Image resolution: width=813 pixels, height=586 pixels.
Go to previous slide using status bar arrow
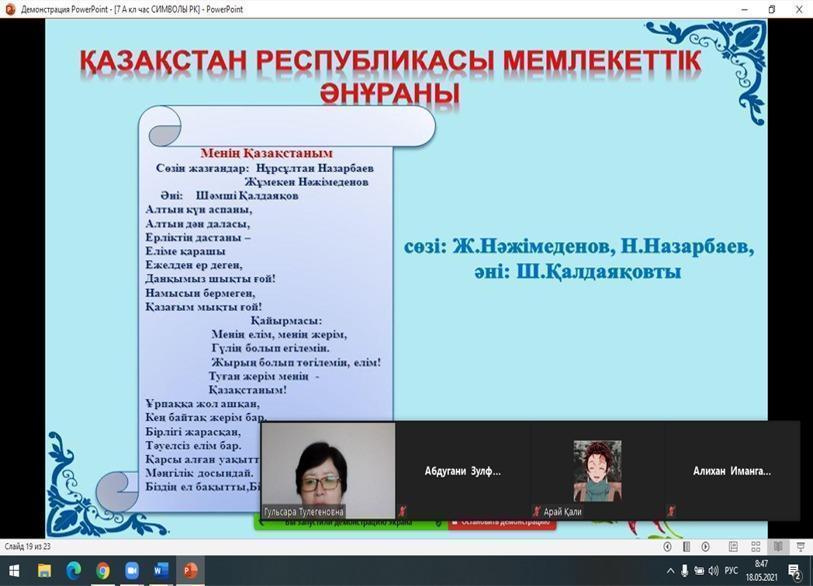[x=668, y=547]
